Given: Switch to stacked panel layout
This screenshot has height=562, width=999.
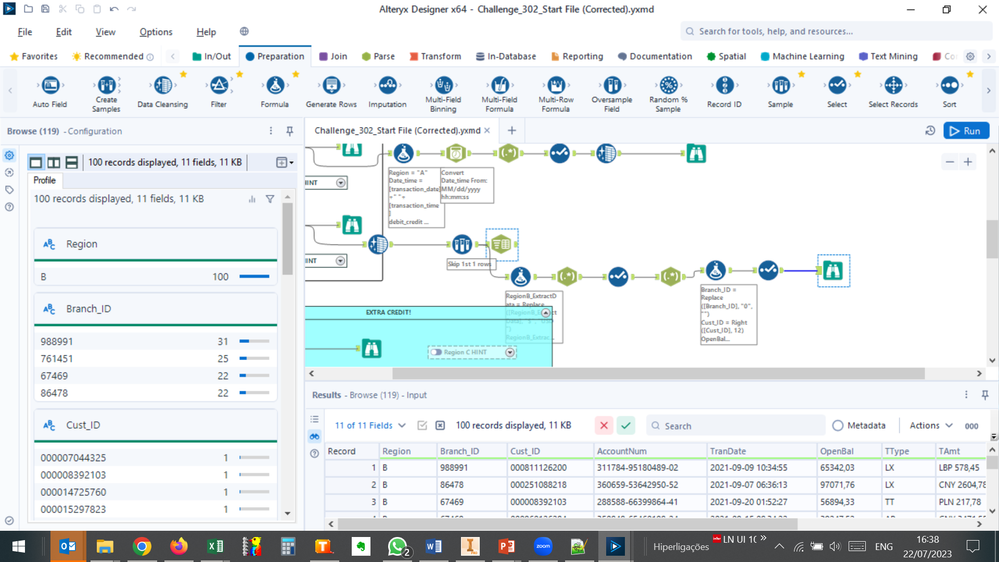Looking at the screenshot, I should (72, 162).
